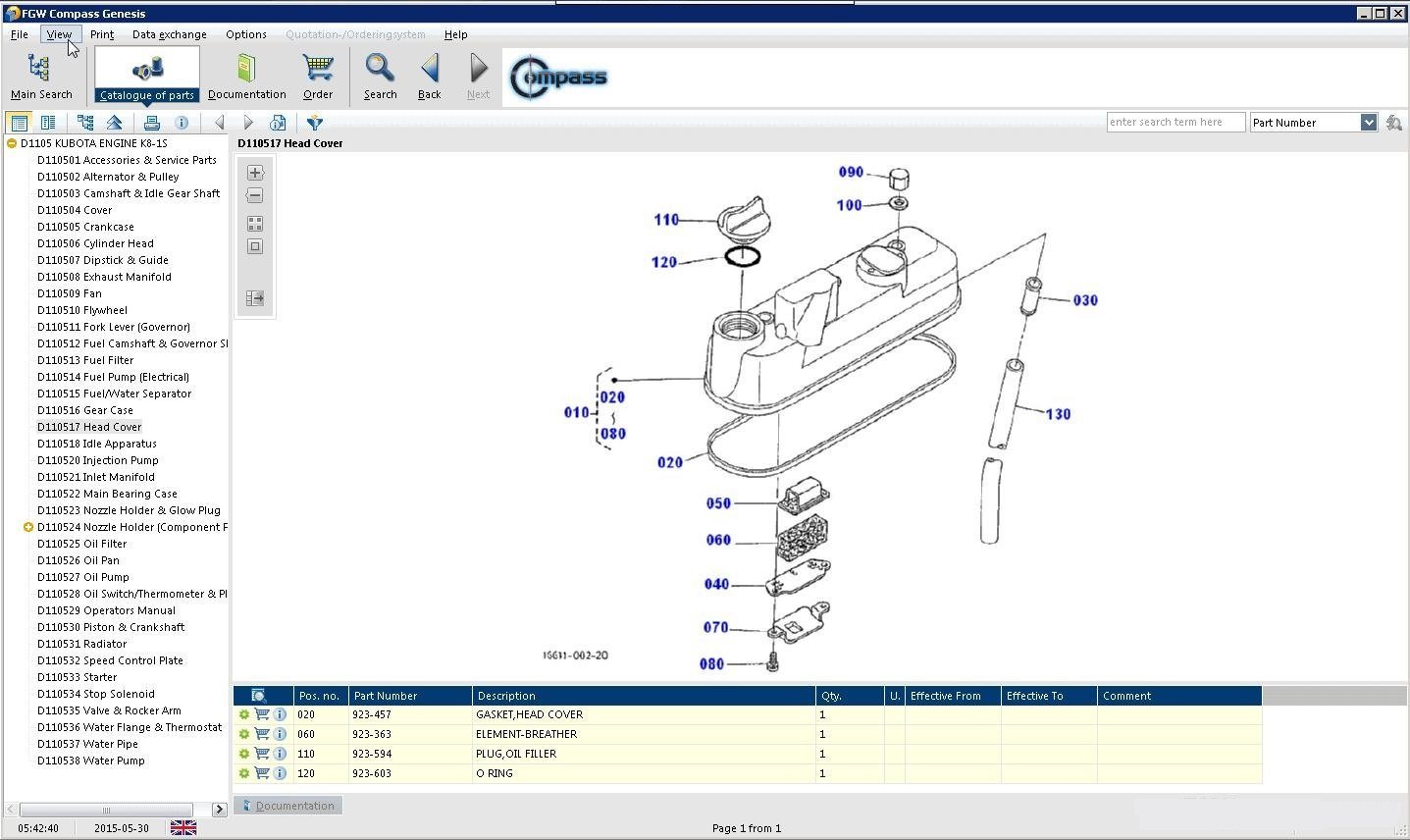Image resolution: width=1410 pixels, height=840 pixels.
Task: Select D110520 Injection Pump
Action: (98, 460)
